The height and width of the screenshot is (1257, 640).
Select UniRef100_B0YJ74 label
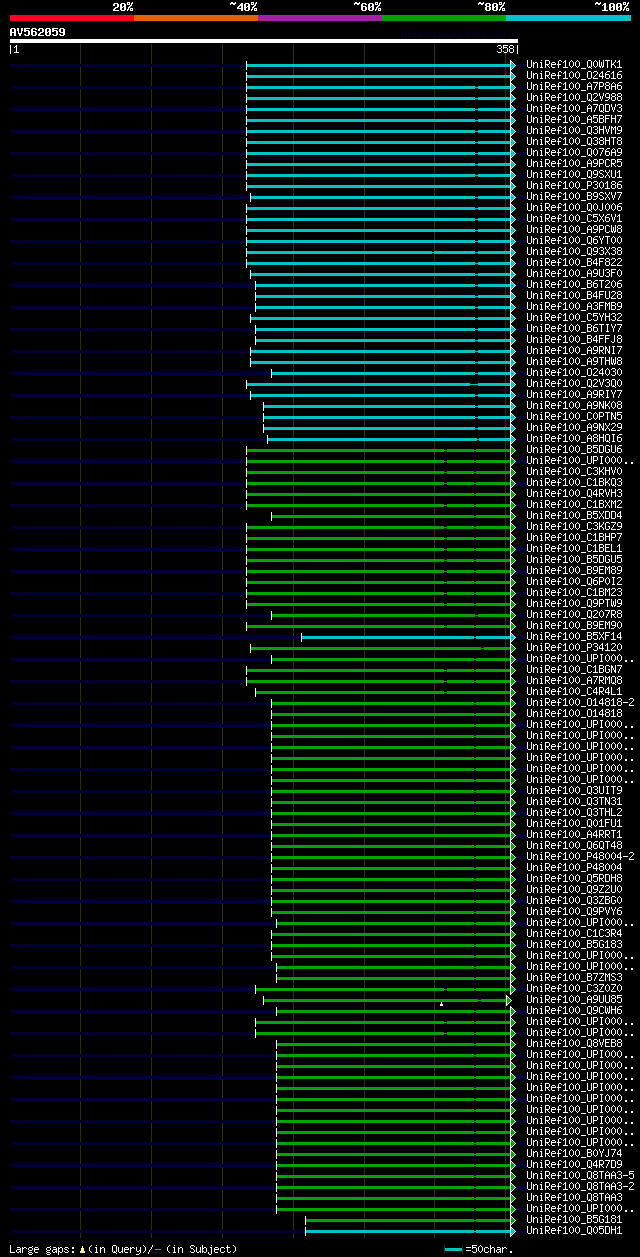pos(574,1153)
